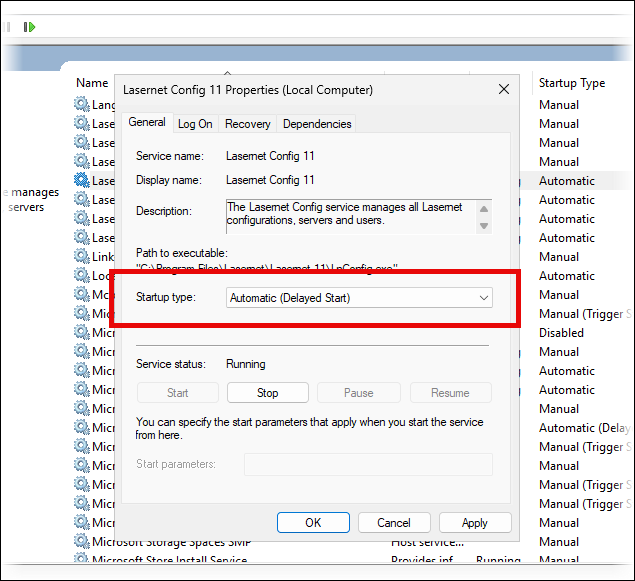Click the gear icon beside the Link service

(82, 256)
